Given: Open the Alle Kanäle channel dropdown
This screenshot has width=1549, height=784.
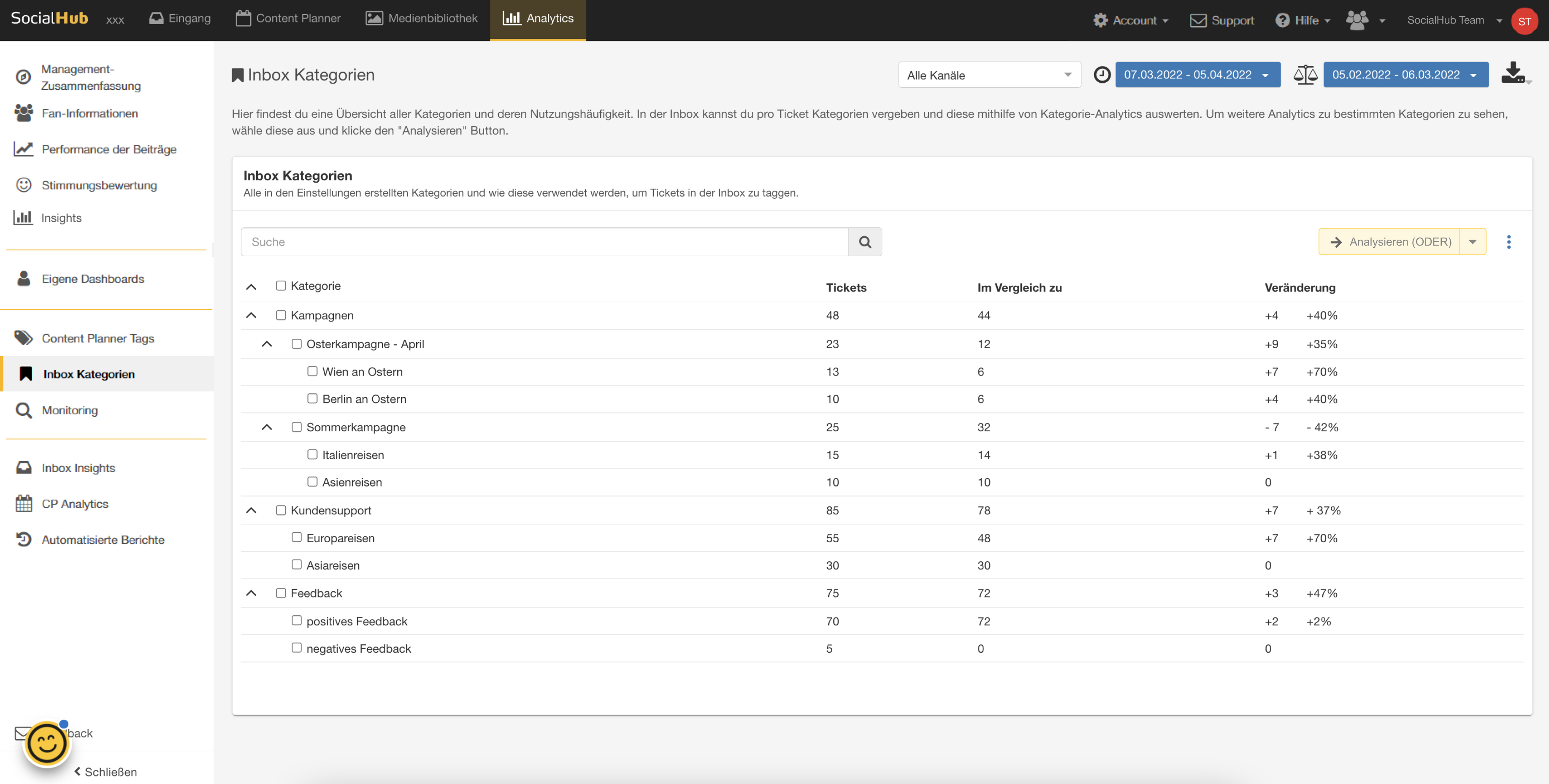Looking at the screenshot, I should pos(989,75).
